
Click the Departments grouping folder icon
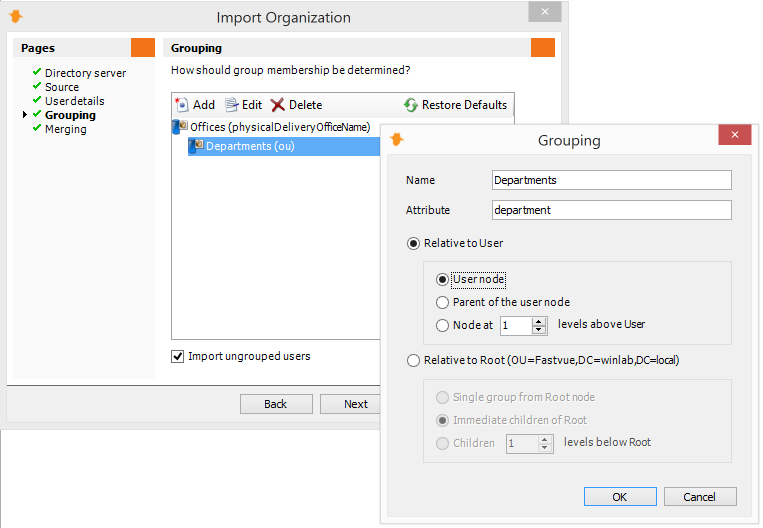coord(196,146)
